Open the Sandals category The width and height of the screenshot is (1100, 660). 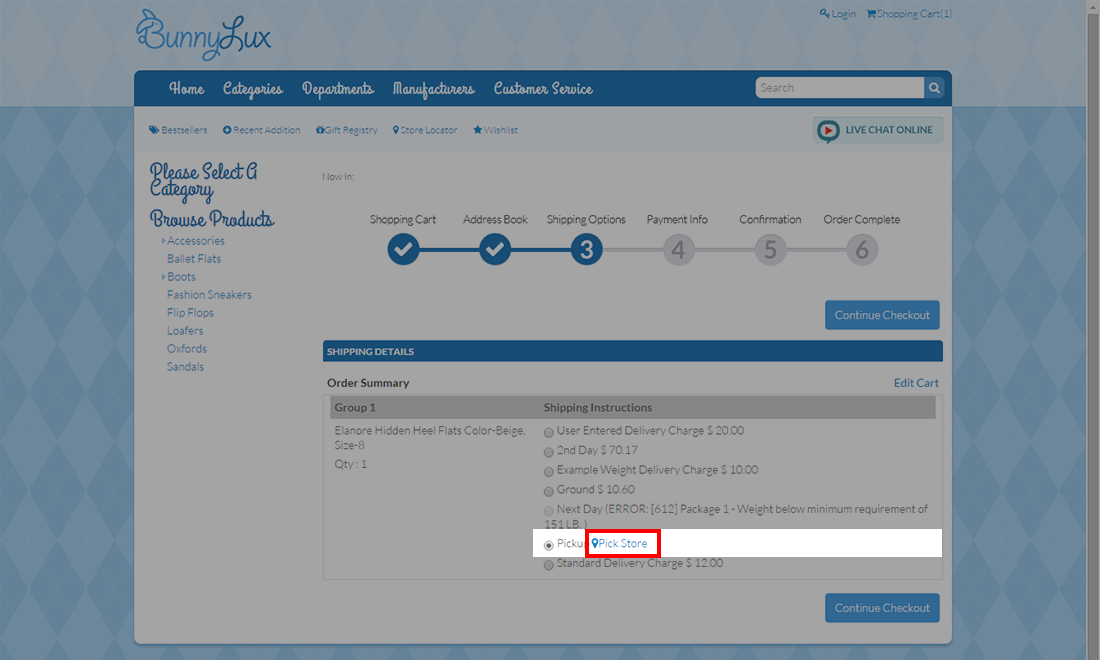coord(185,367)
